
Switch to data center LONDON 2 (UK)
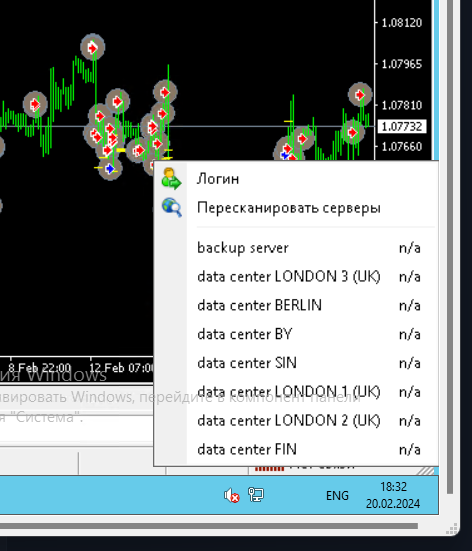[x=296, y=421]
